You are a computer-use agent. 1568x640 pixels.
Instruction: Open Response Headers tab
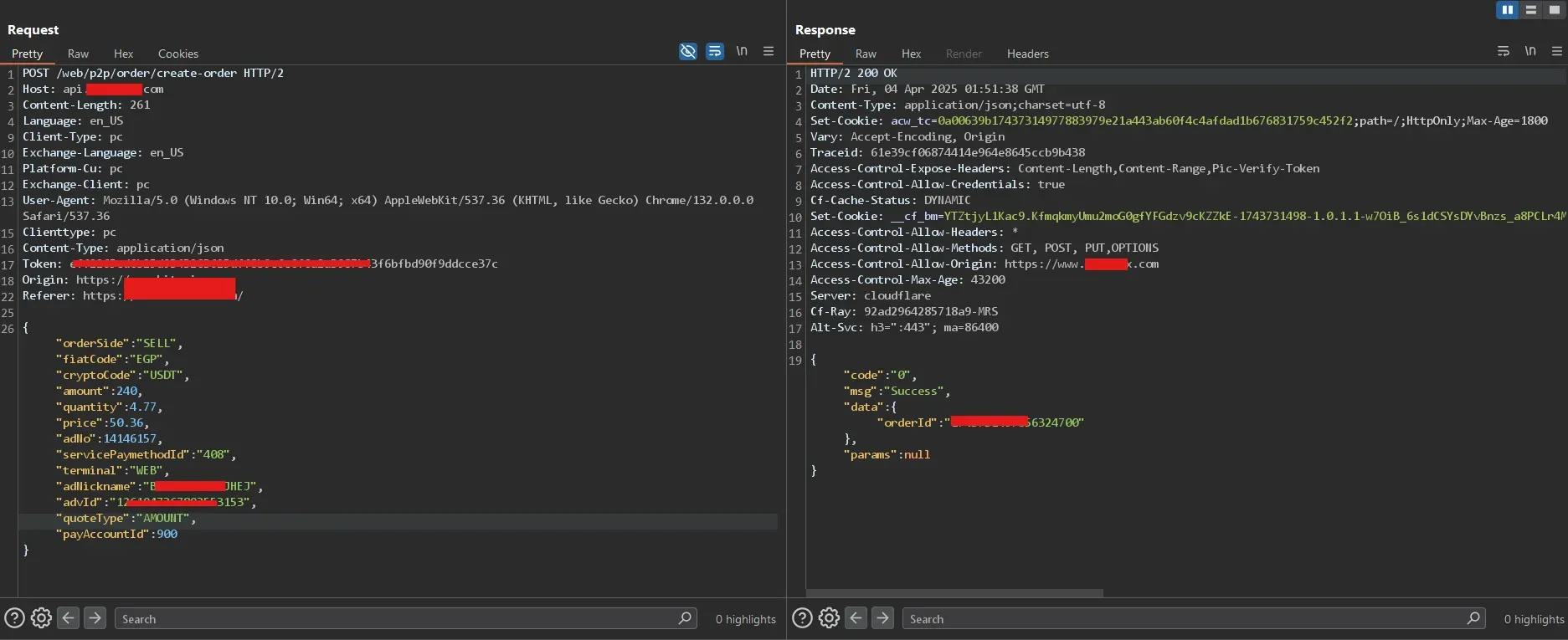point(1027,54)
